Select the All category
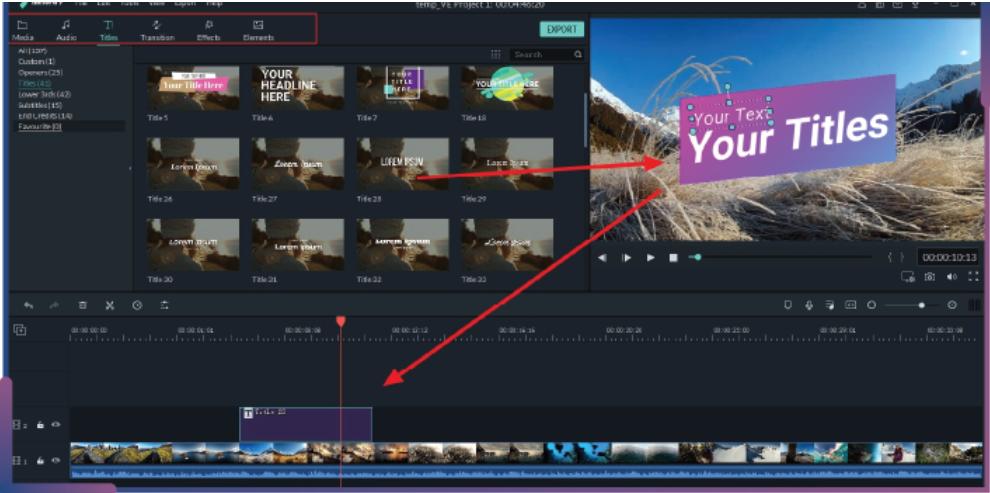990x493 pixels. pos(33,50)
